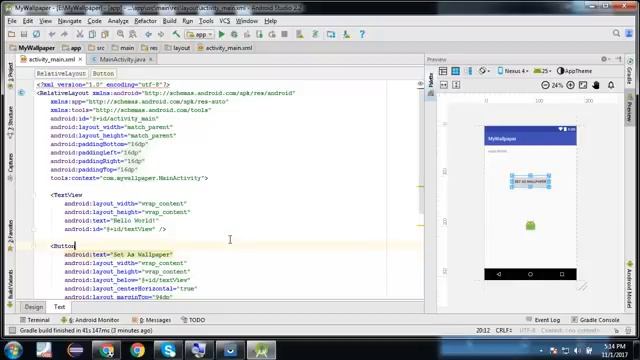The width and height of the screenshot is (640, 360).
Task: Click the hide Preview panel icon
Action: point(618,59)
